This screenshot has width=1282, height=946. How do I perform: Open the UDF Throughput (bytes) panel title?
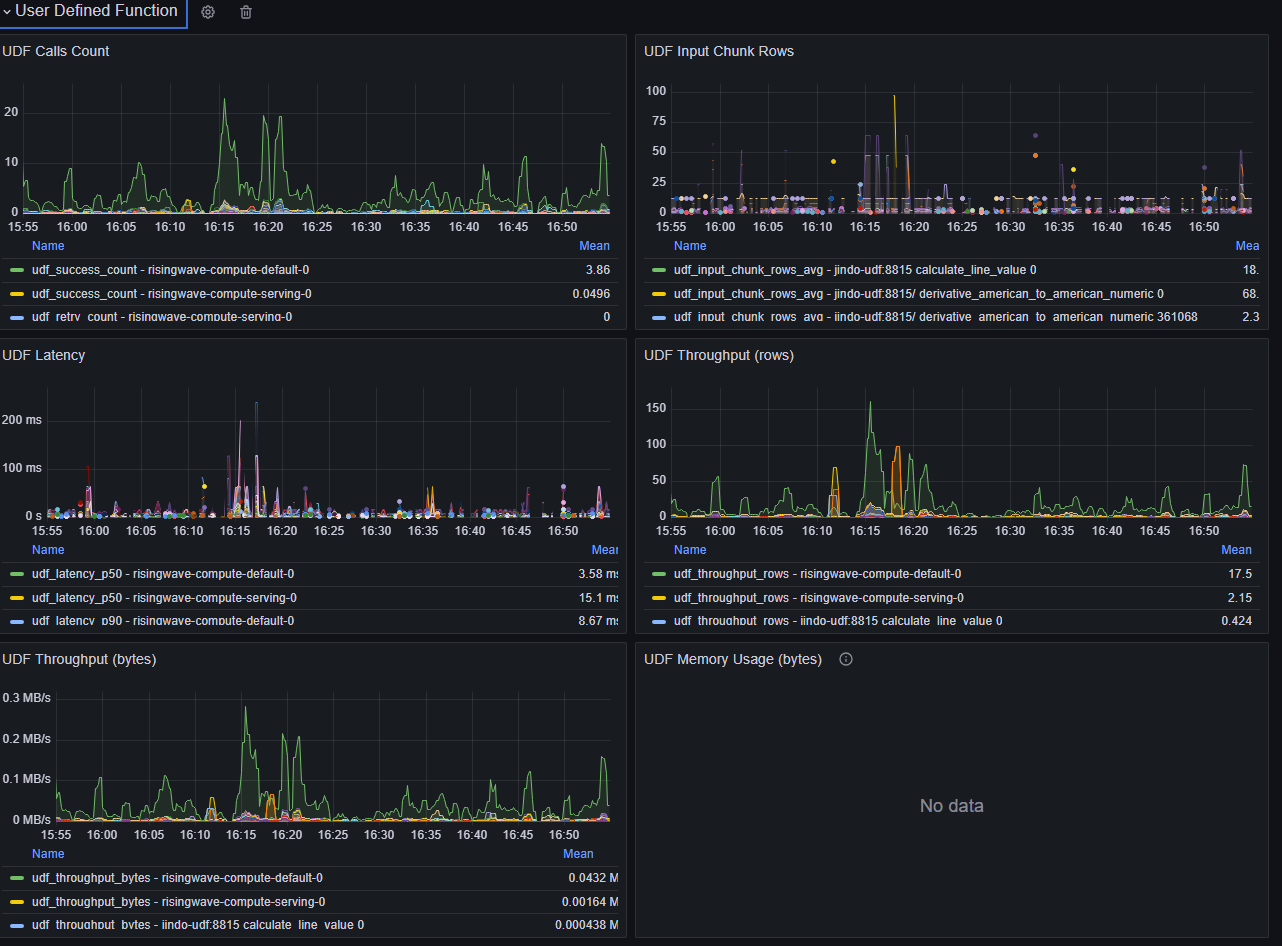point(79,659)
